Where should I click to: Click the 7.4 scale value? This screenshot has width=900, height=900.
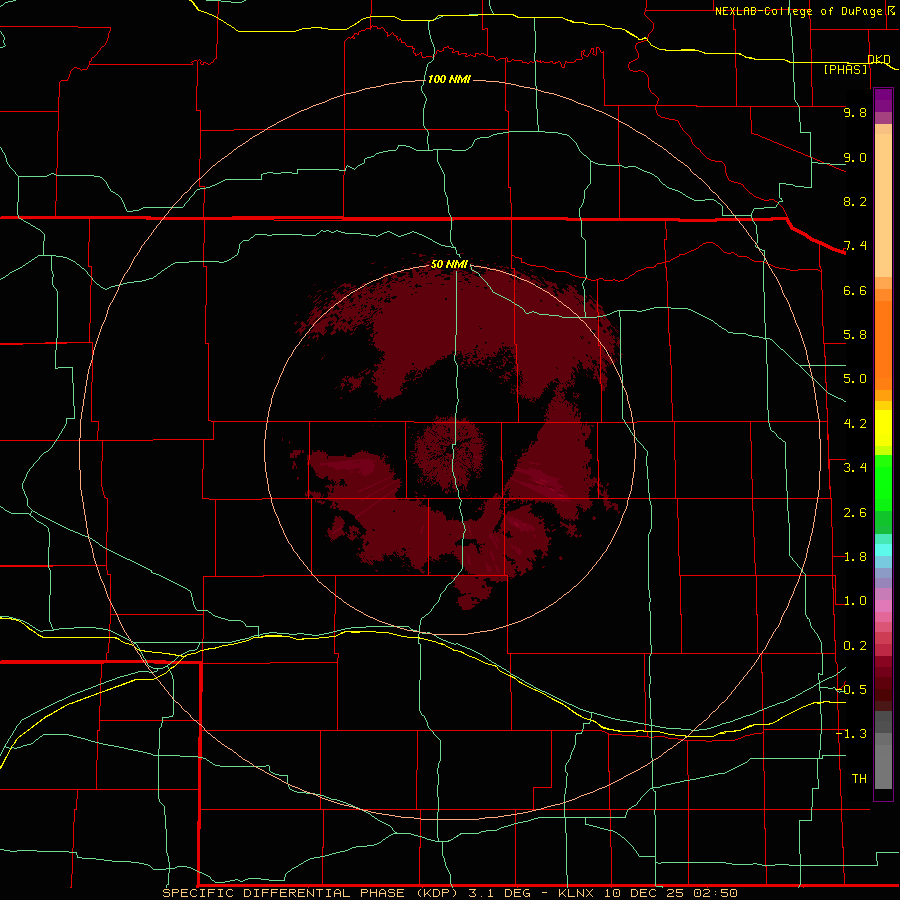coord(855,246)
